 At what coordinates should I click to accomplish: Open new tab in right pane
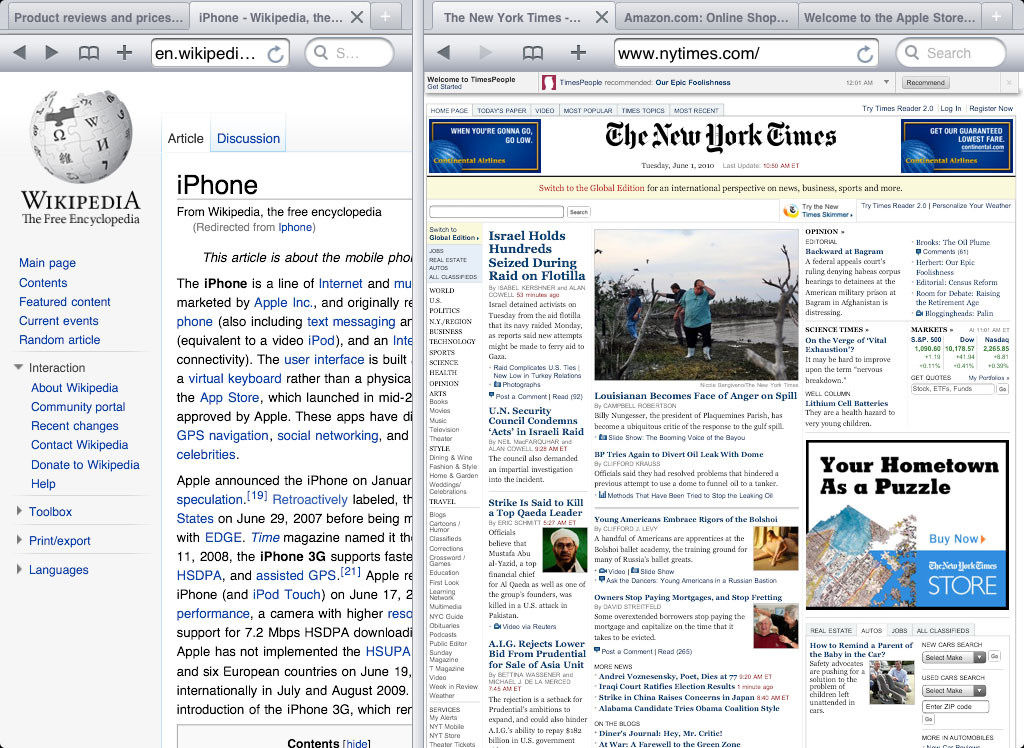point(997,17)
